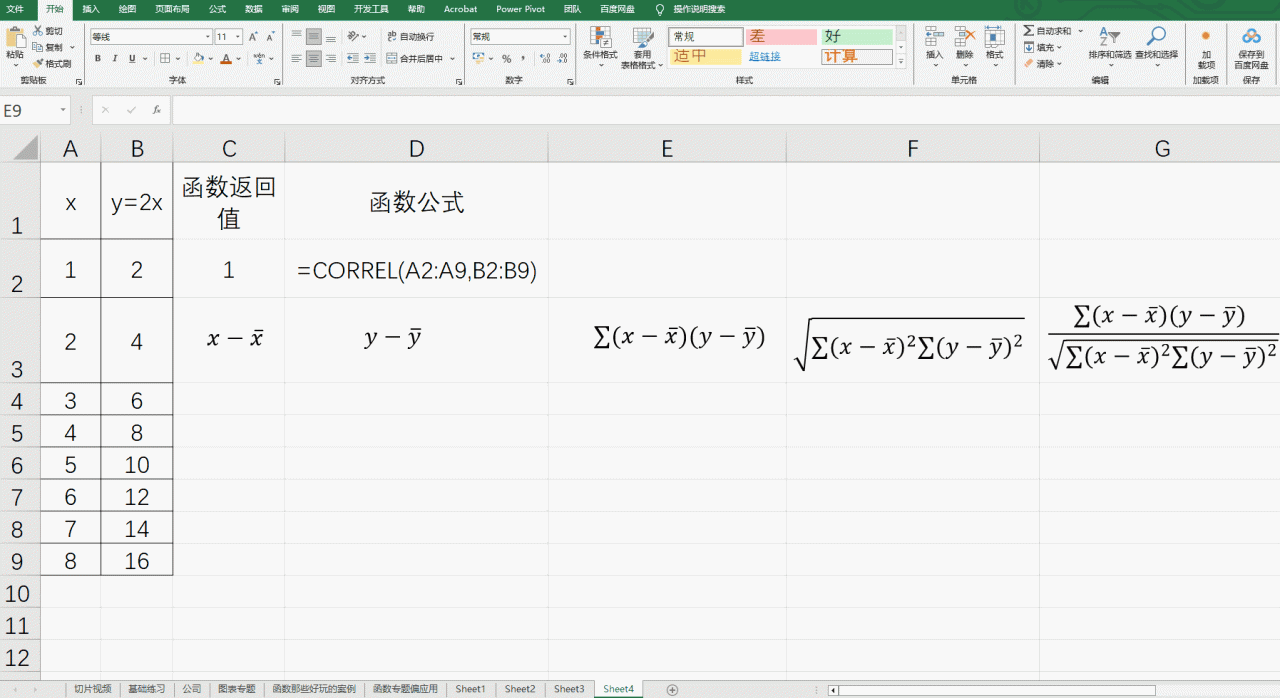The image size is (1280, 698).
Task: Click Merge and Center (合并后居中)
Action: (414, 59)
